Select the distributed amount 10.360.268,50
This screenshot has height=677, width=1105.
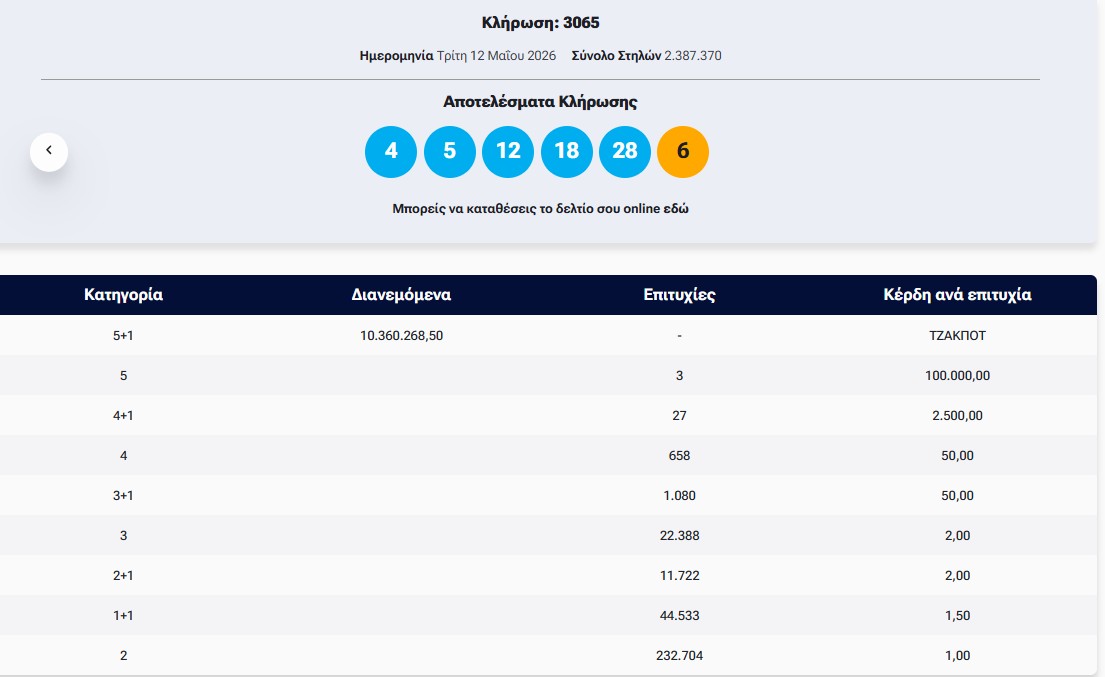click(x=402, y=335)
